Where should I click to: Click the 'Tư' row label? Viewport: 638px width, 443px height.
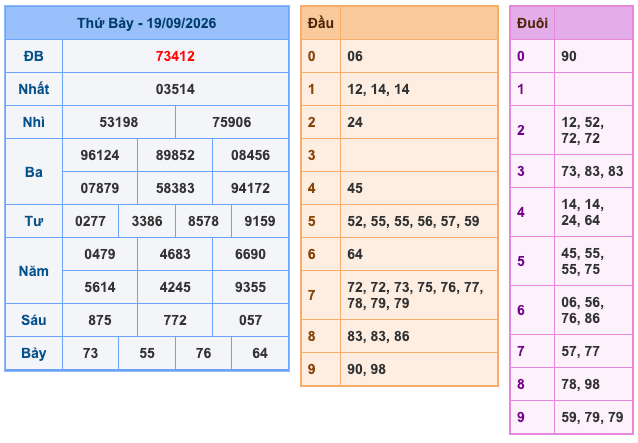[33, 221]
